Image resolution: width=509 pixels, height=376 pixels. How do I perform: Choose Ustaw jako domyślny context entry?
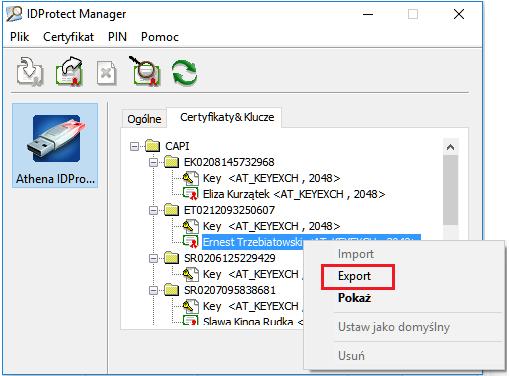(394, 327)
